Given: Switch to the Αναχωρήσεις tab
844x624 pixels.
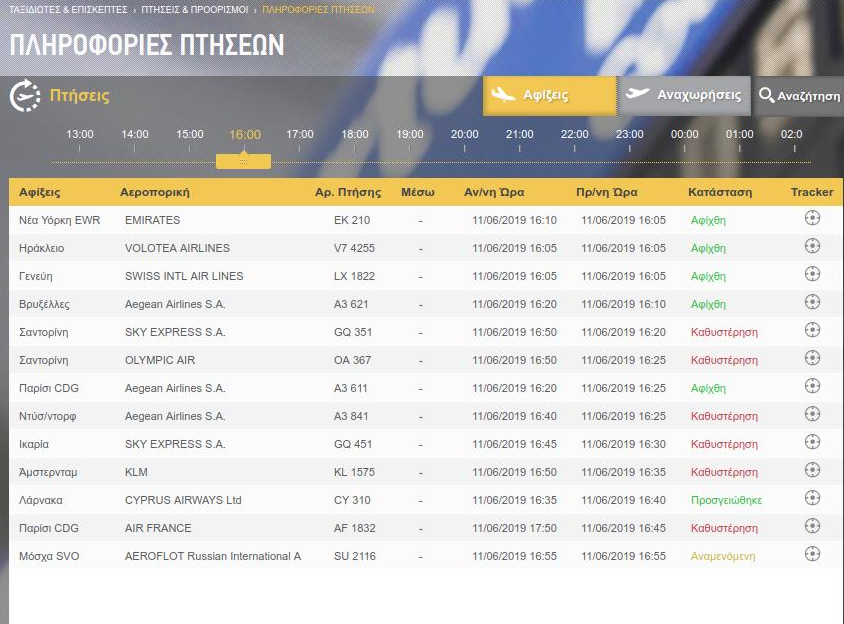Looking at the screenshot, I should click(x=684, y=96).
